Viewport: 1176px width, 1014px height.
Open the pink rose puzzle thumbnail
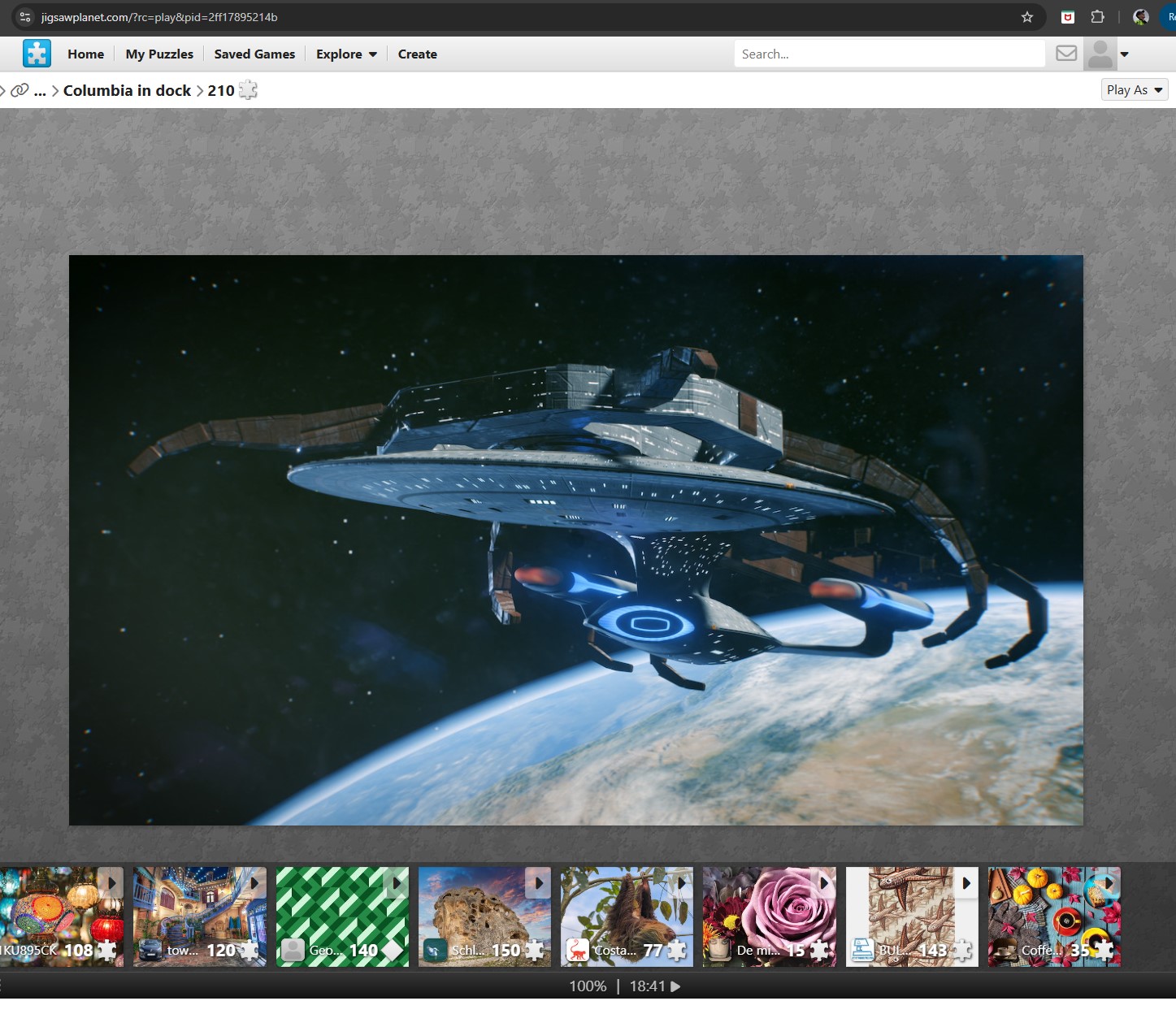point(770,916)
